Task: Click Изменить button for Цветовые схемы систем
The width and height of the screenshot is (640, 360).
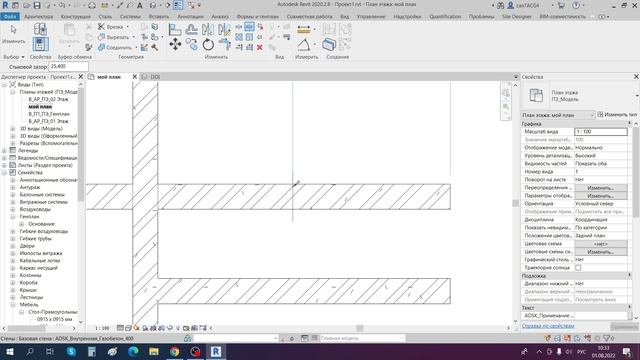Action: 600,252
